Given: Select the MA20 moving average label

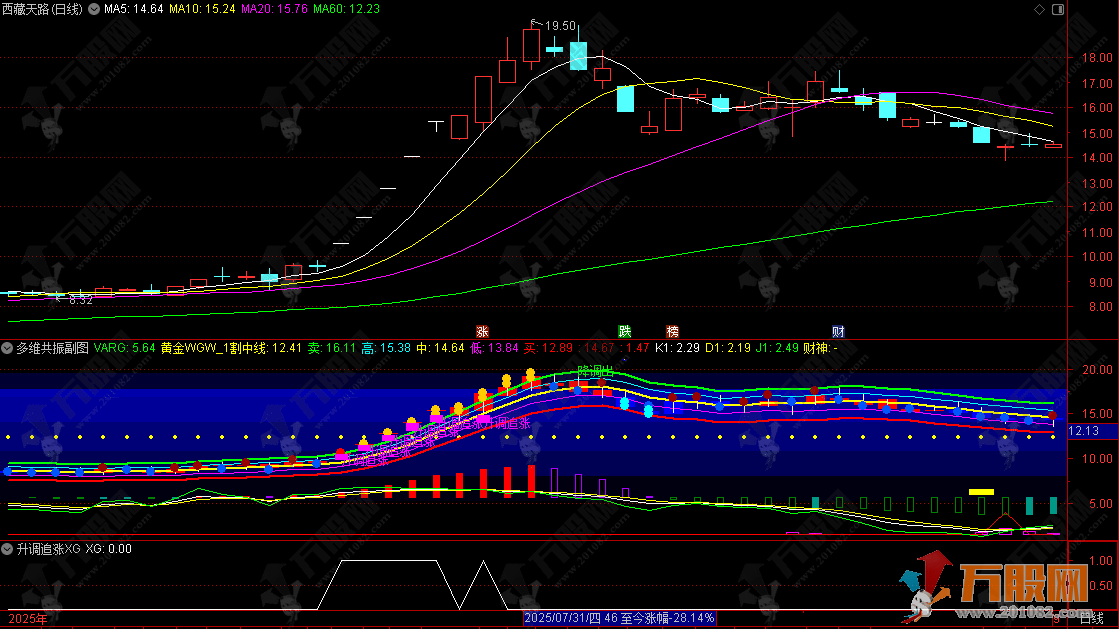Looking at the screenshot, I should tap(274, 9).
